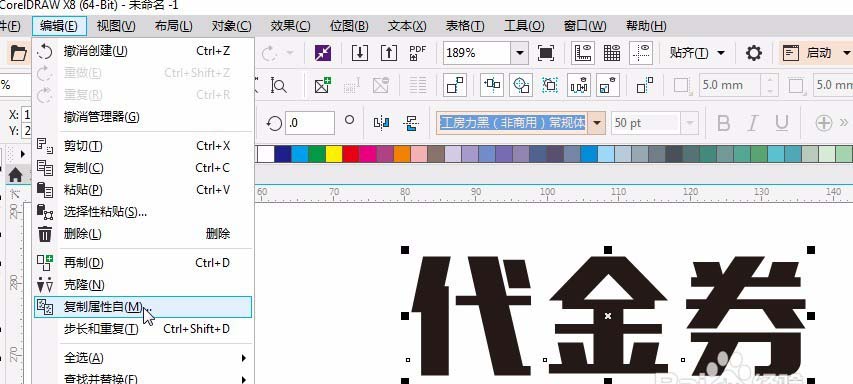Screen dimensions: 853x384
Task: Click the undo icon beside 撤消创建
Action: [x=45, y=52]
